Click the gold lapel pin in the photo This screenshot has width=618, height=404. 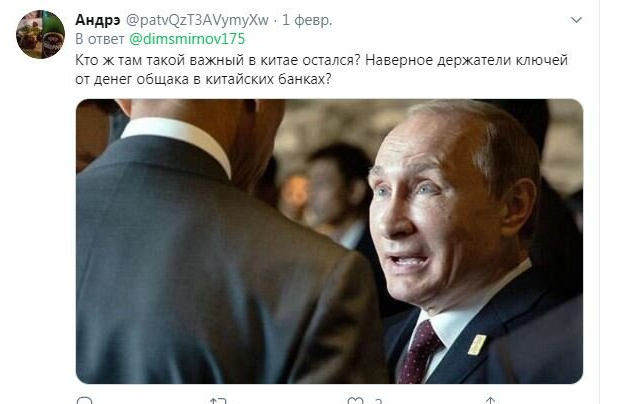click(x=477, y=344)
